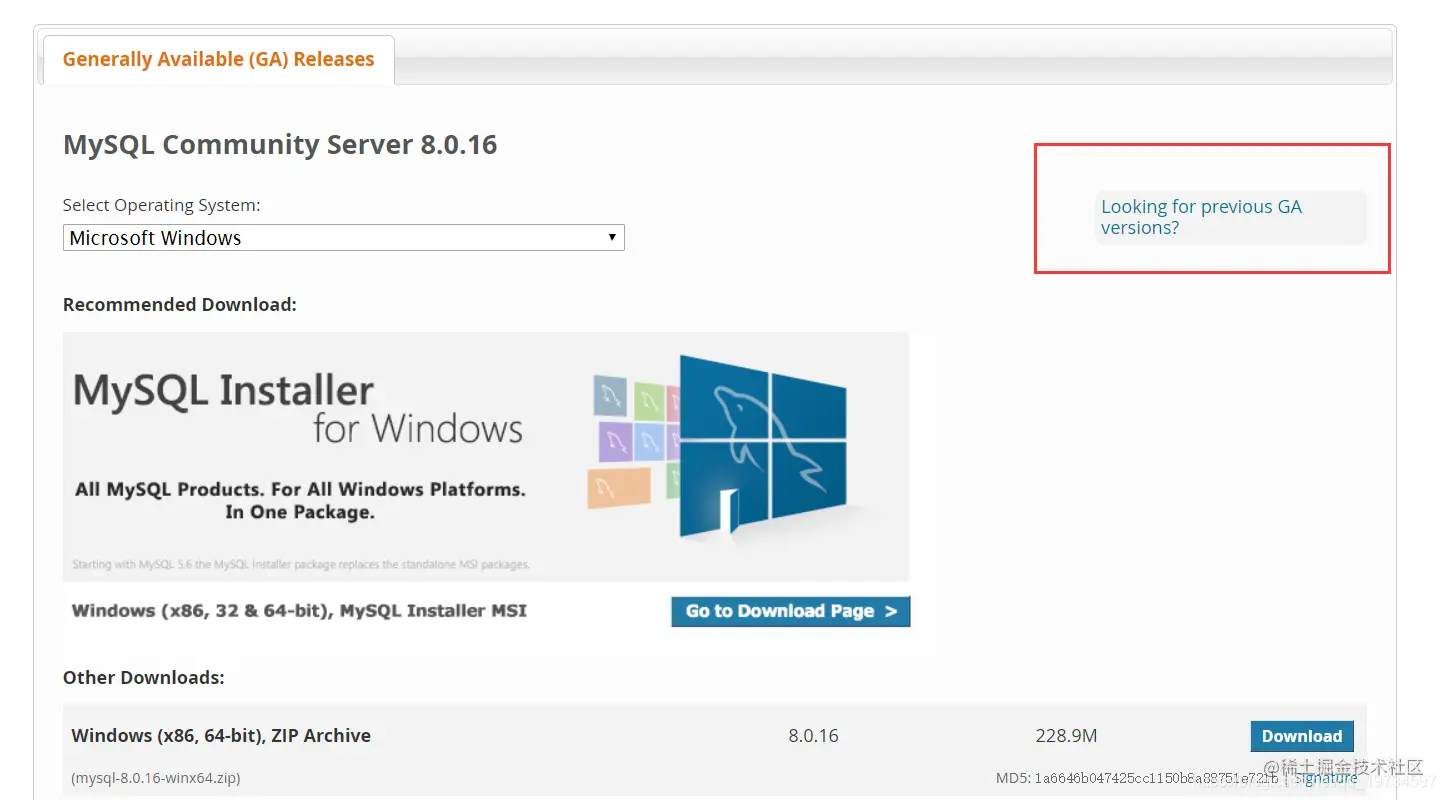Click the 8.0.16 version cell in the table

click(813, 736)
